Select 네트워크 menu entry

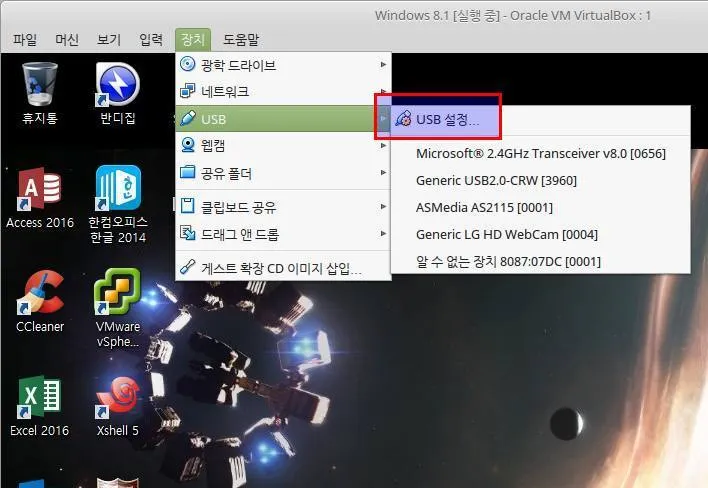[x=283, y=92]
